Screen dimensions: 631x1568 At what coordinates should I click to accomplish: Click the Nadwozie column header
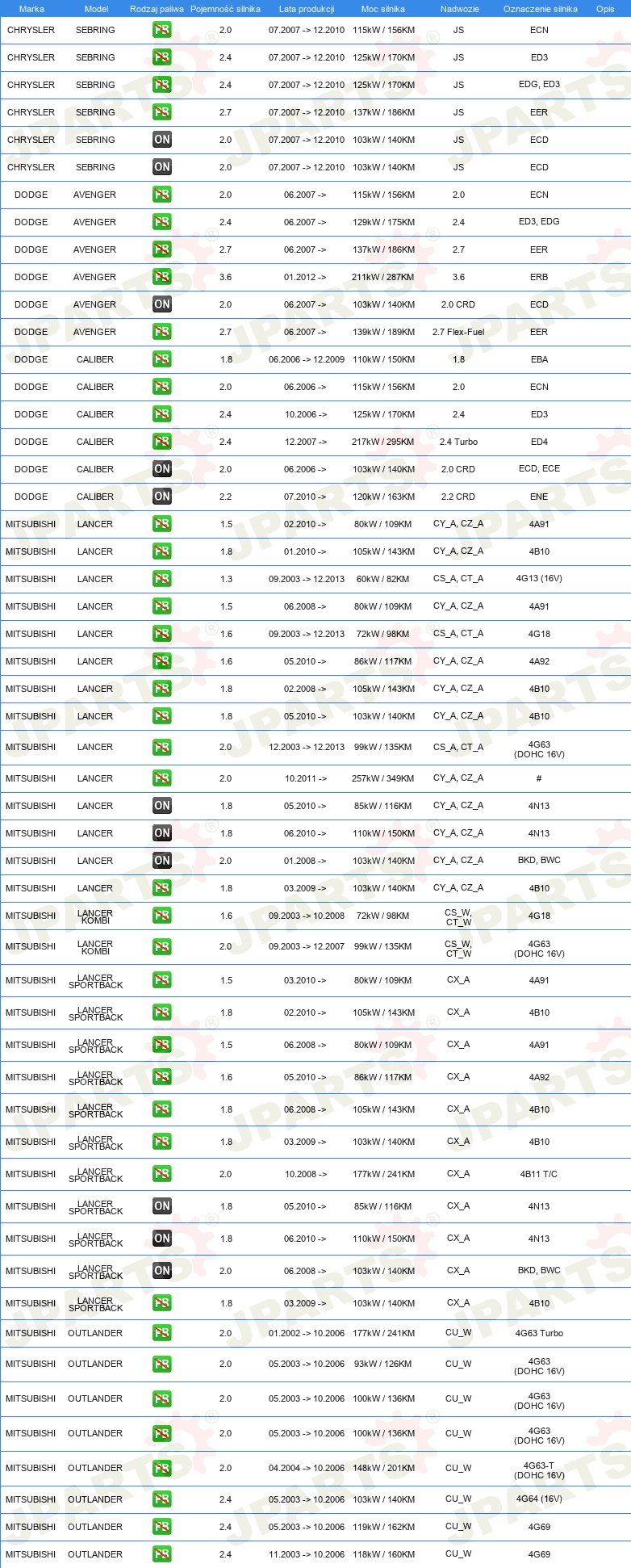coord(460,9)
